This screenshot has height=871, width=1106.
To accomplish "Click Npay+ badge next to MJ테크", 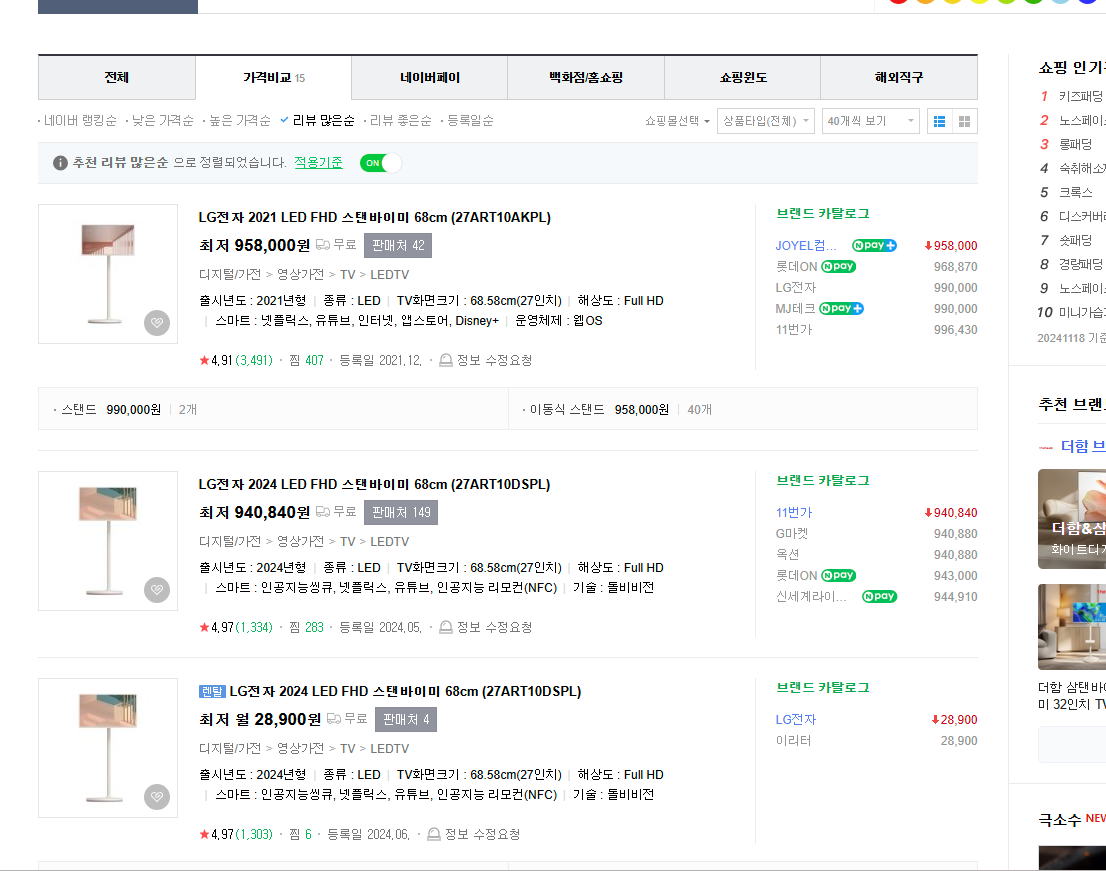I will (x=841, y=308).
